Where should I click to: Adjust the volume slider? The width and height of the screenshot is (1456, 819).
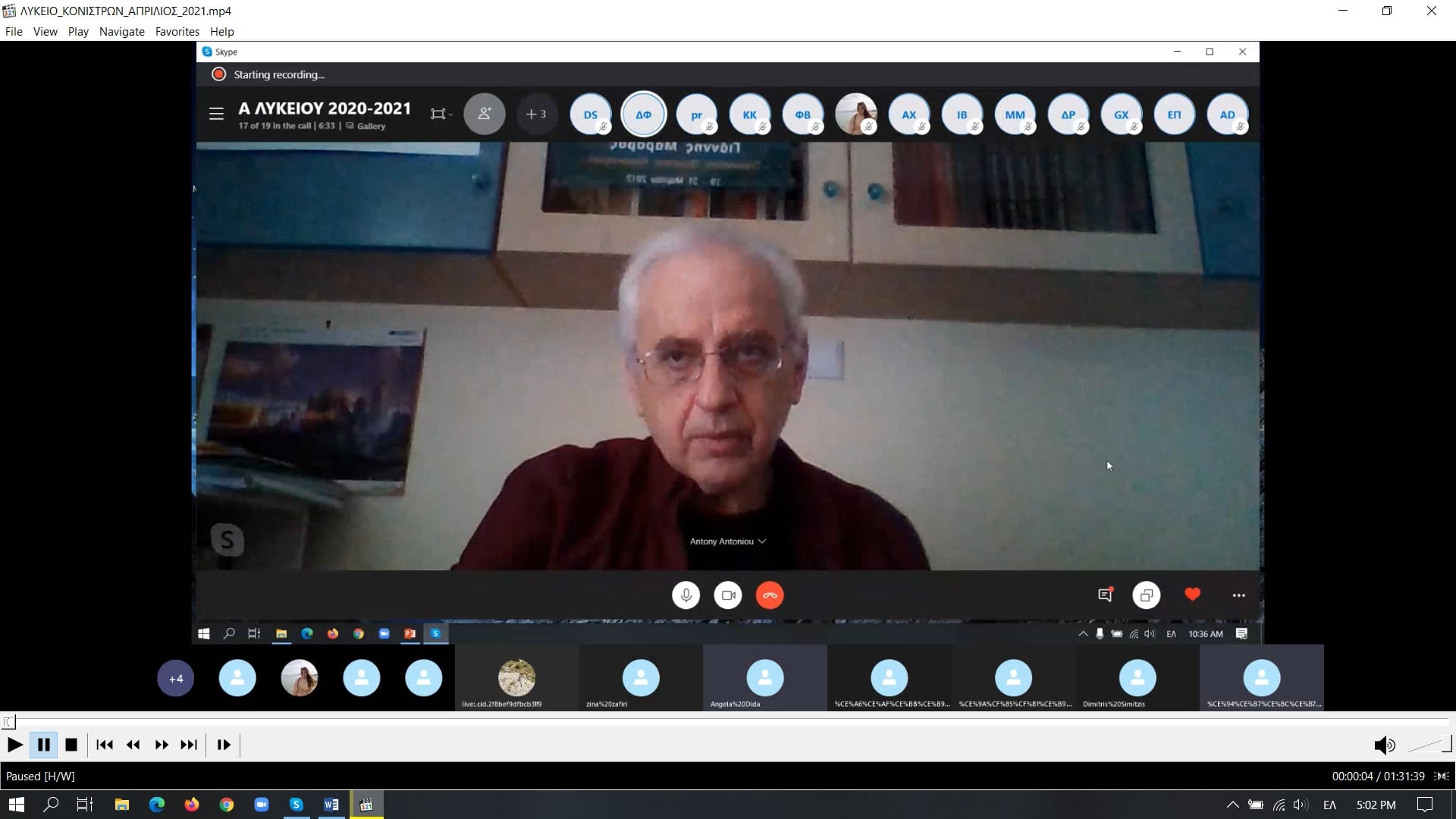[x=1429, y=745]
